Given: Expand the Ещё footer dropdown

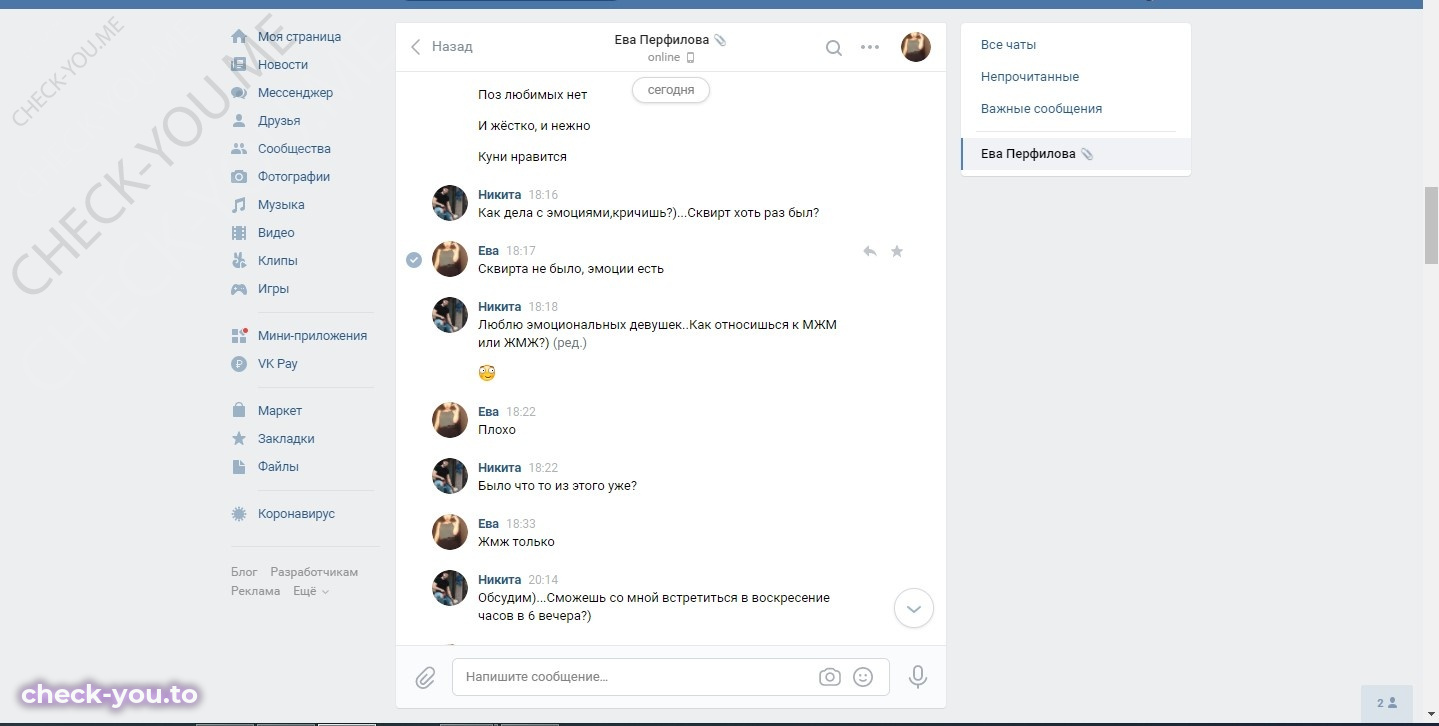Looking at the screenshot, I should [311, 591].
